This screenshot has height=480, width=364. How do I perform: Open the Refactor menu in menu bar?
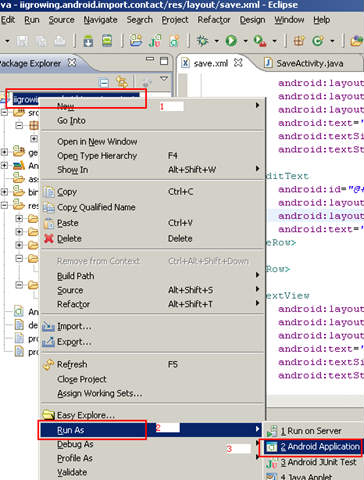(x=214, y=20)
